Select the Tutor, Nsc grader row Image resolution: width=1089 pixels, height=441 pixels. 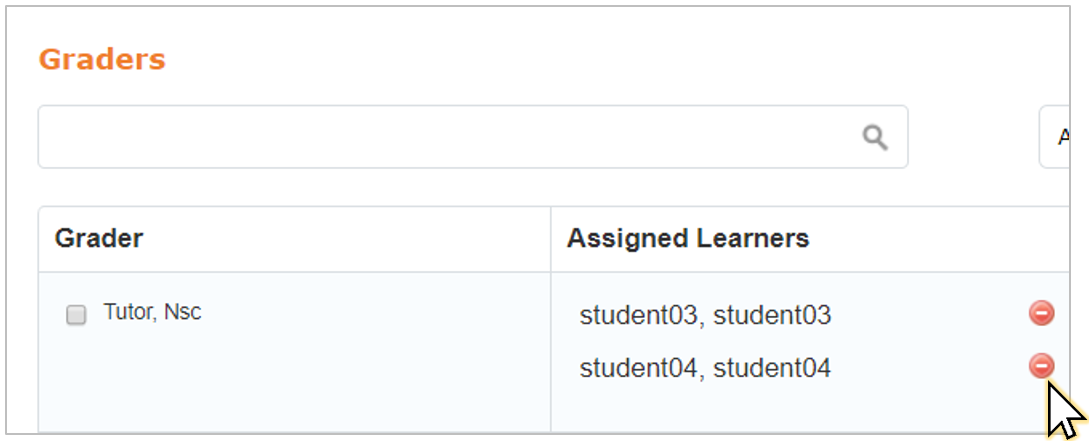pos(554,353)
